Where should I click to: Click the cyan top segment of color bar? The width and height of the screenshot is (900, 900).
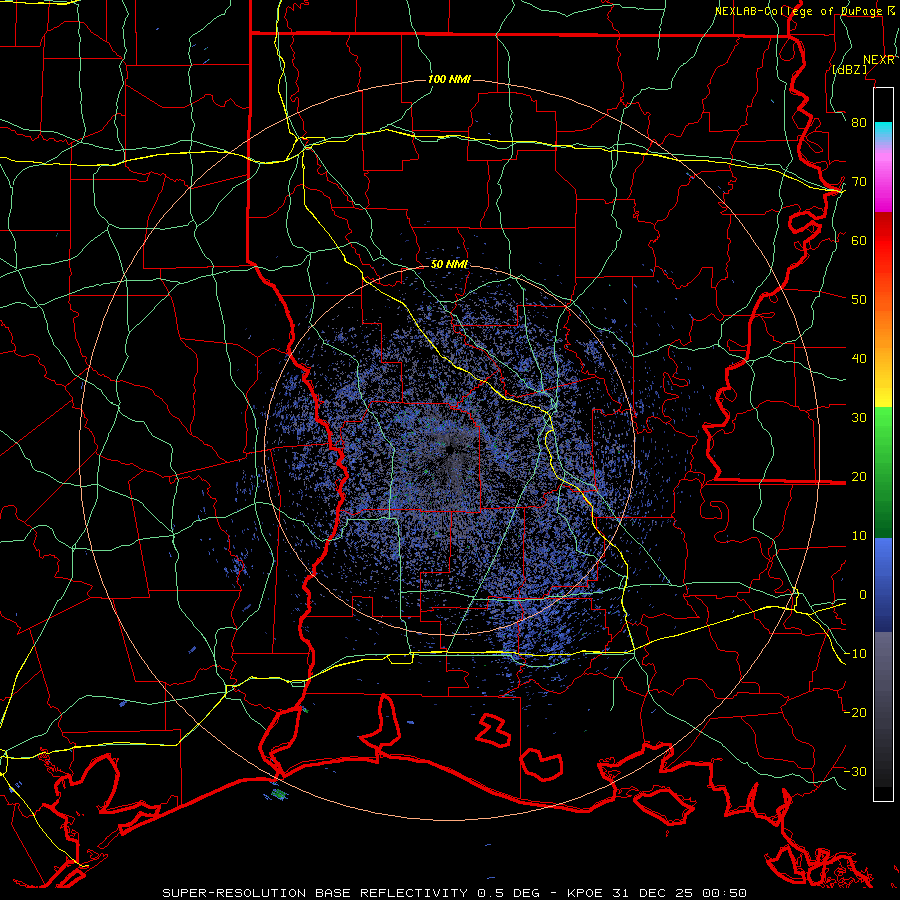[883, 132]
